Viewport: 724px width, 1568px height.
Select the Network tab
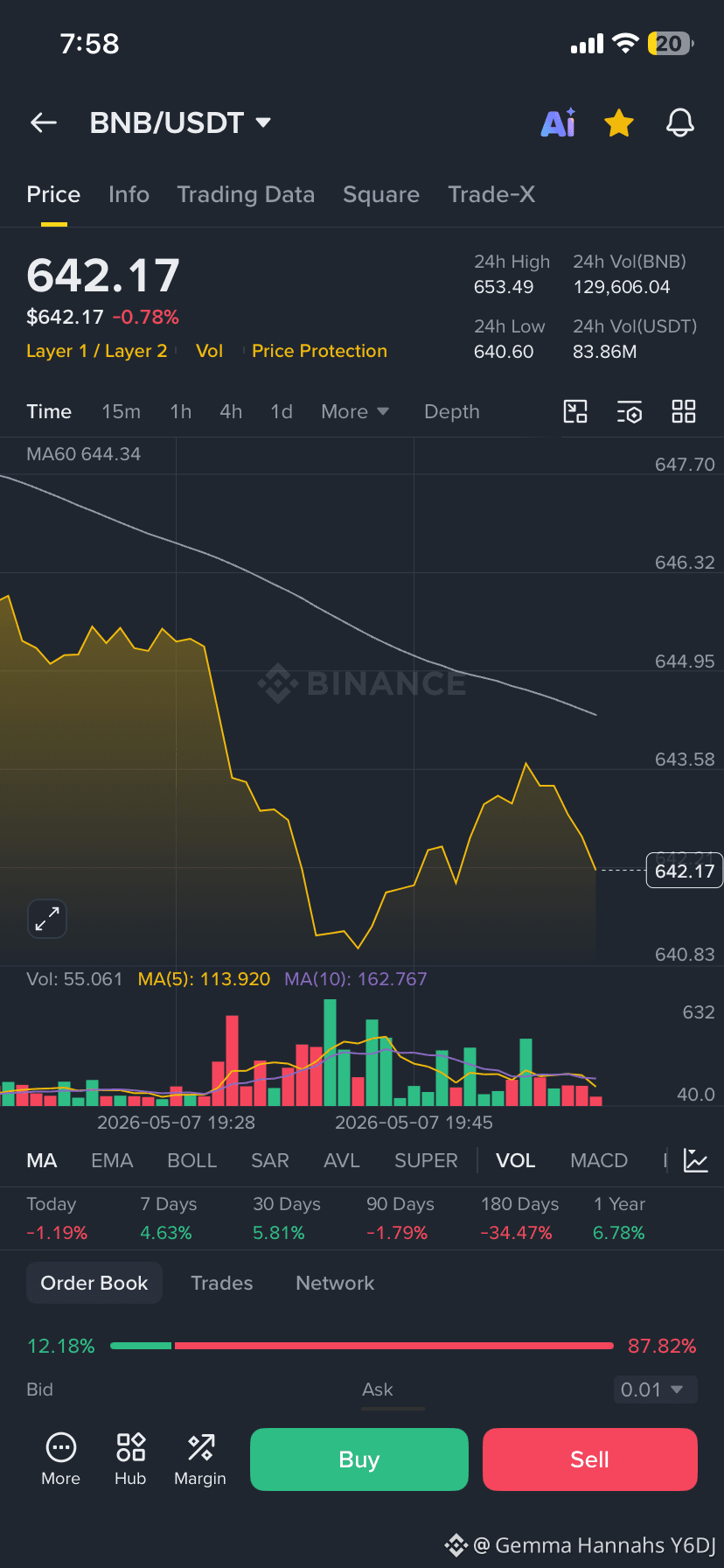point(335,1283)
